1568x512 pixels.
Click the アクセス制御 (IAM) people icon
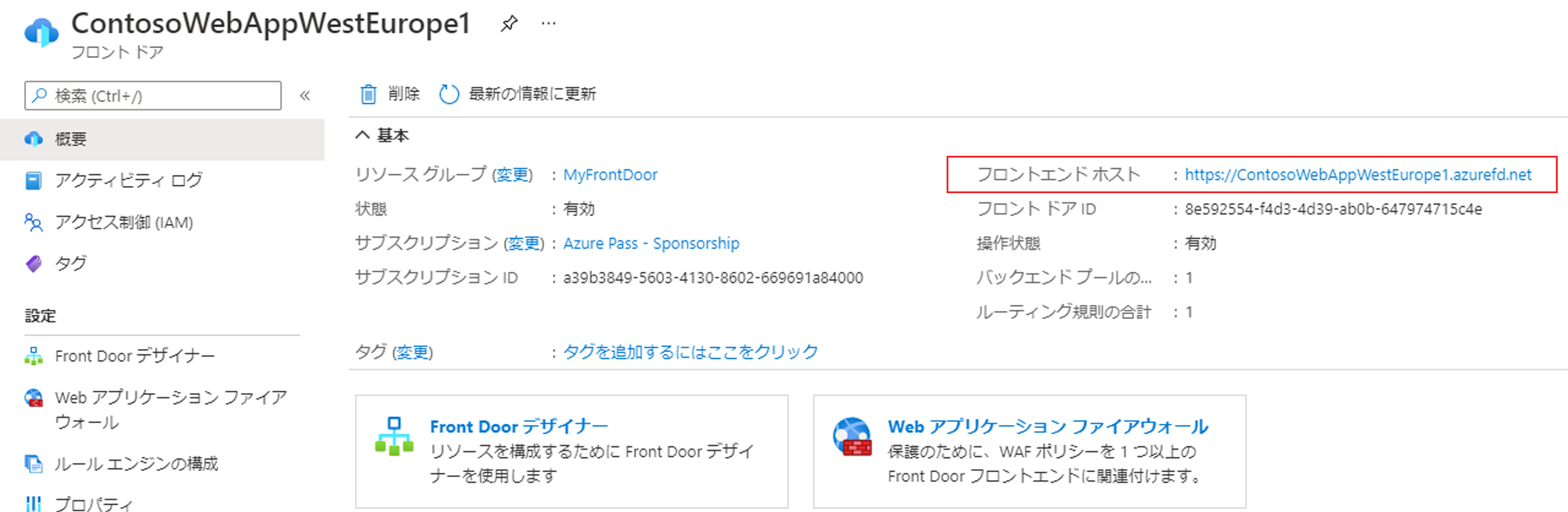33,222
